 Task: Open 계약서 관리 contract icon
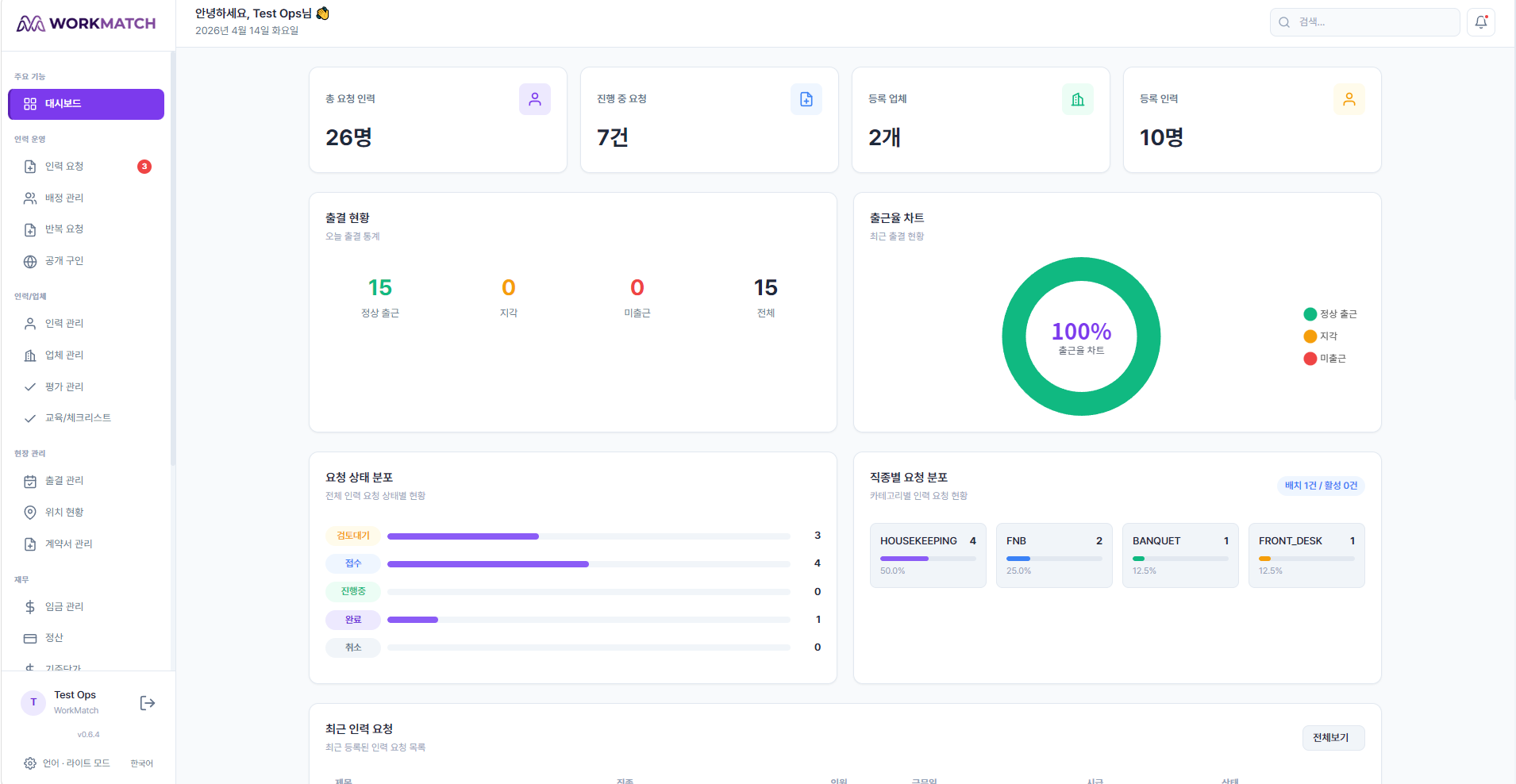point(29,544)
